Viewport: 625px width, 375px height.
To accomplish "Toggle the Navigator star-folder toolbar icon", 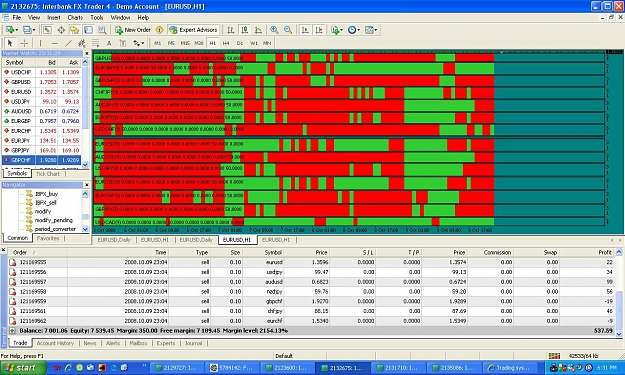I will coord(75,30).
